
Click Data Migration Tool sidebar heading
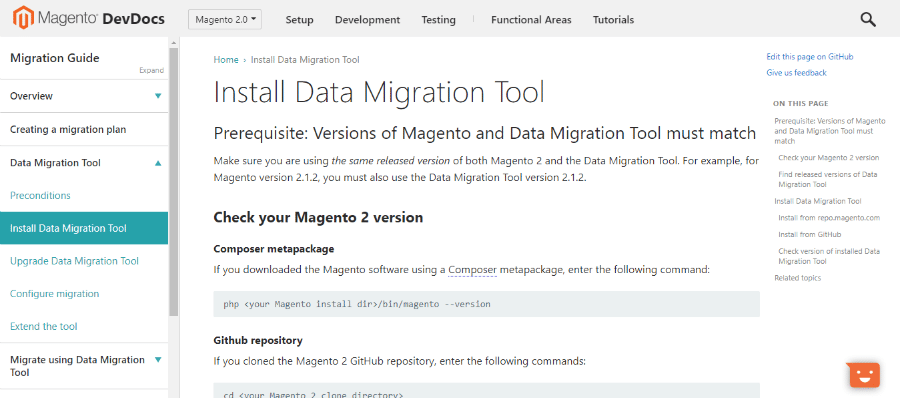click(x=55, y=163)
